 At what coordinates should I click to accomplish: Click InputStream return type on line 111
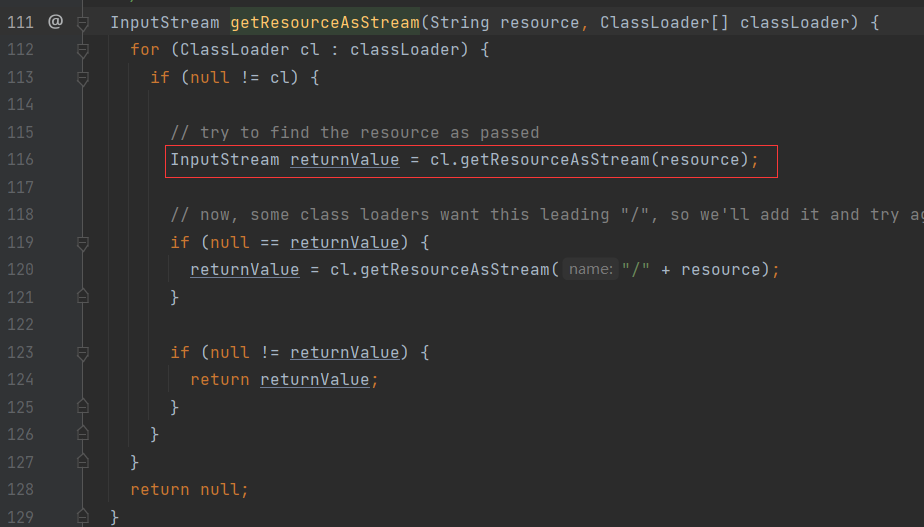pos(164,22)
